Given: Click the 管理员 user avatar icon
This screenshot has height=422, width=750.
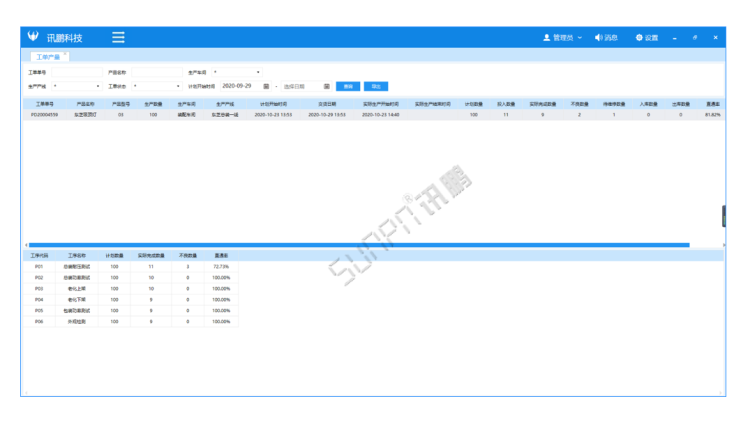Looking at the screenshot, I should [546, 37].
